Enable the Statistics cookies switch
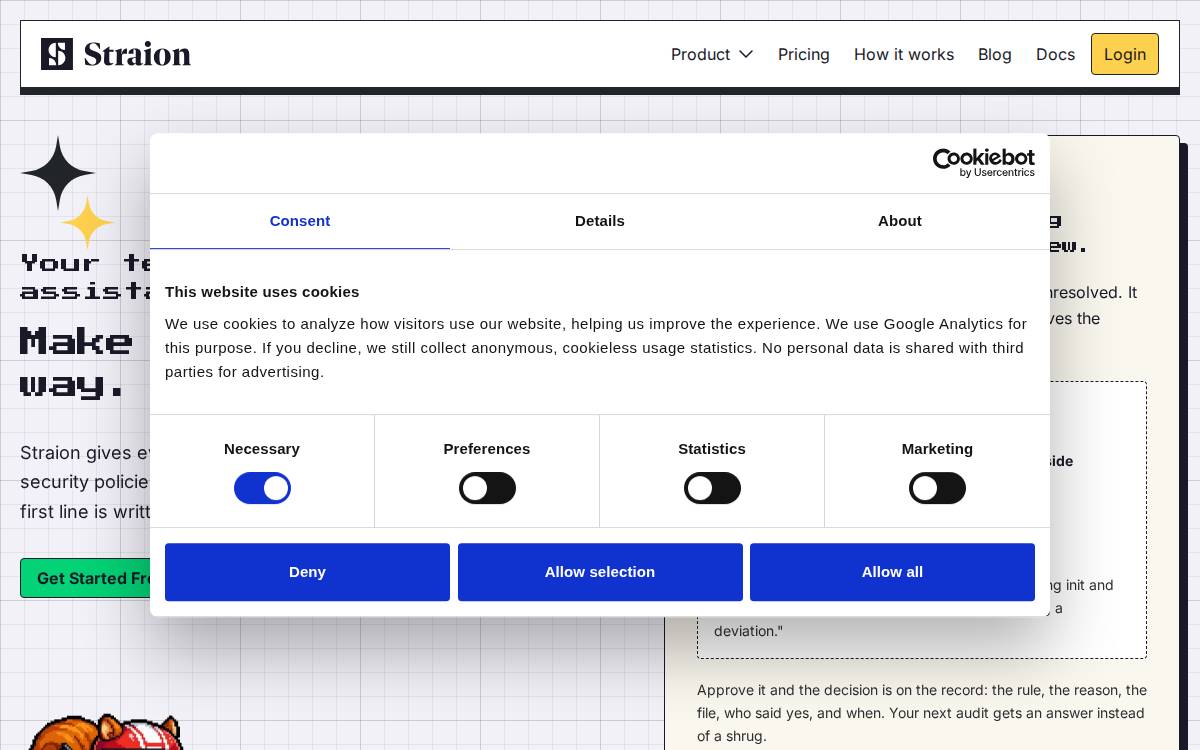1200x750 pixels. (712, 488)
